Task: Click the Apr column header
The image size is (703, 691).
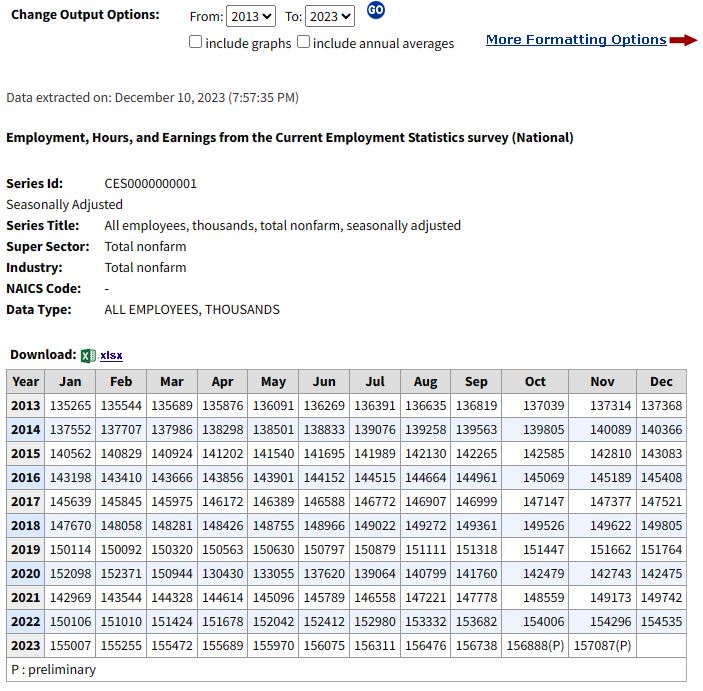Action: [x=222, y=382]
